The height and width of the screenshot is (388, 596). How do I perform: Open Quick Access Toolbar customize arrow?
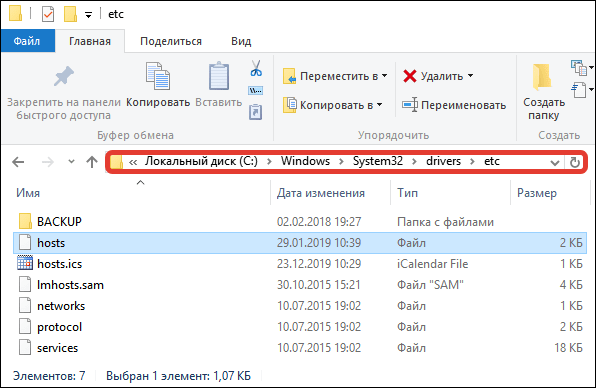coord(88,15)
